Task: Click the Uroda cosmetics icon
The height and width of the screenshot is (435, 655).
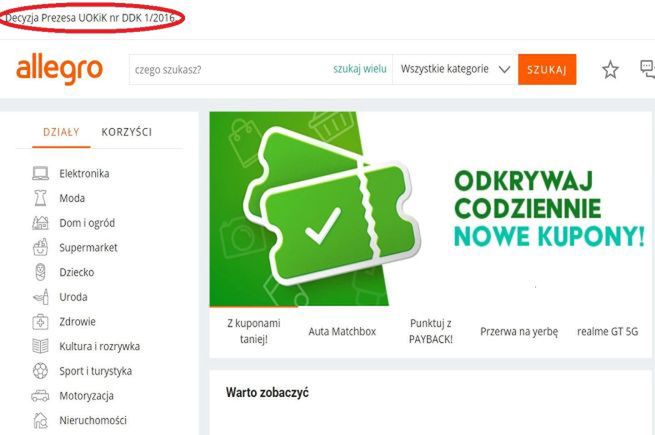Action: [x=41, y=297]
